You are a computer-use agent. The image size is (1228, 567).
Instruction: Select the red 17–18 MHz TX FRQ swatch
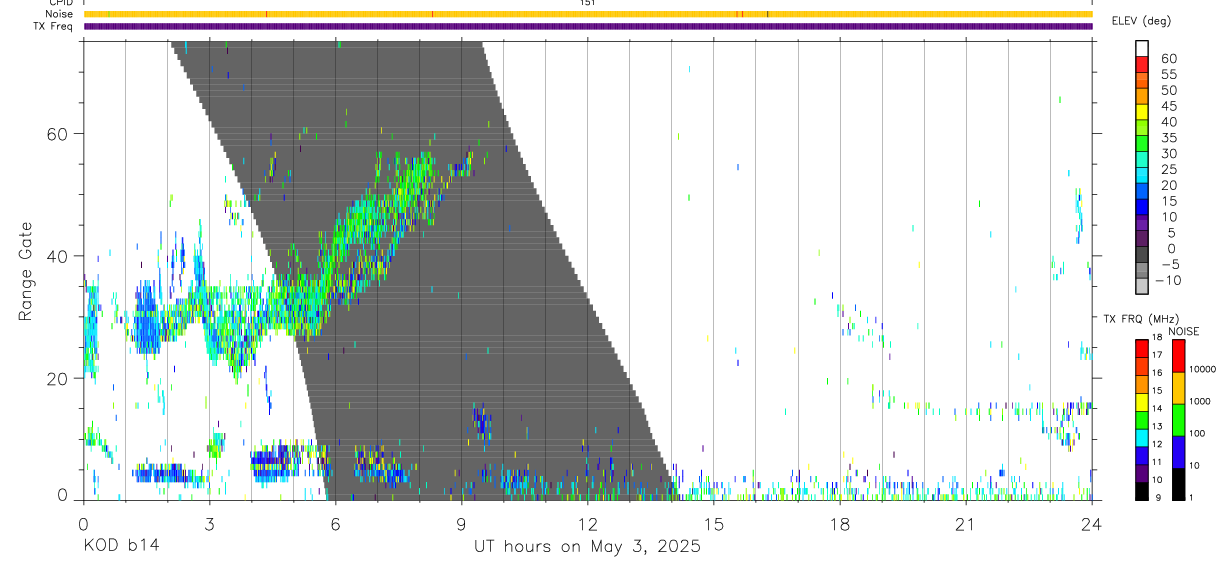[1142, 348]
